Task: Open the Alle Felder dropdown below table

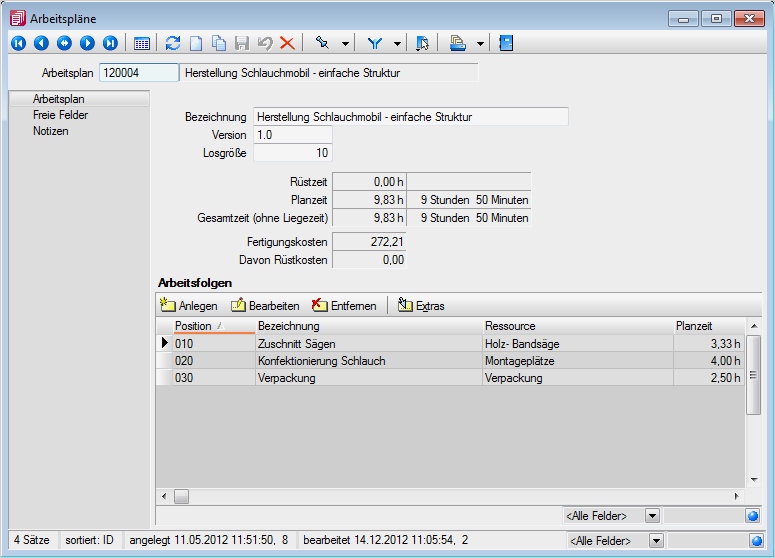Action: tap(651, 516)
